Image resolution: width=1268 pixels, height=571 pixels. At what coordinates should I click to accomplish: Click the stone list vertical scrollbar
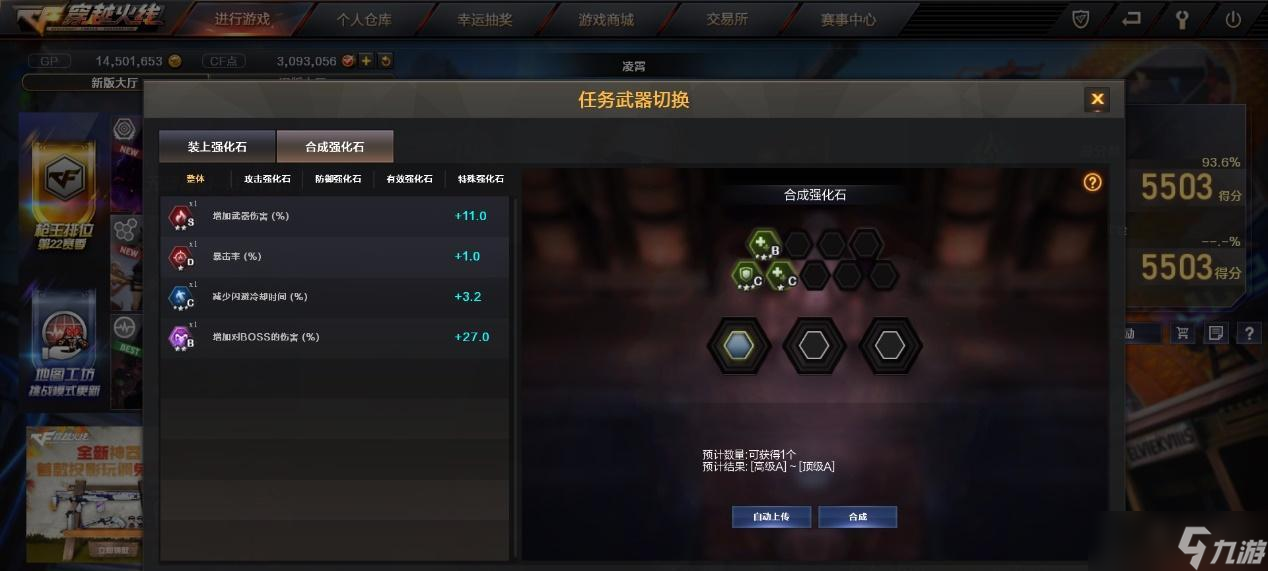coord(516,376)
